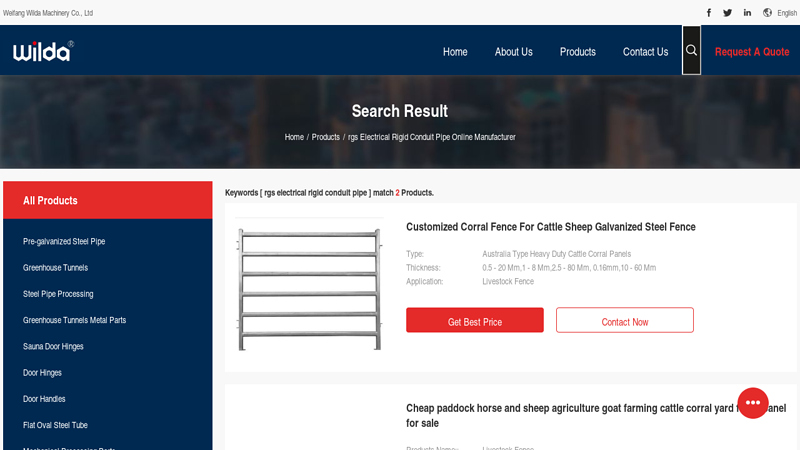
Task: Open the About Us menu item
Action: coord(513,52)
